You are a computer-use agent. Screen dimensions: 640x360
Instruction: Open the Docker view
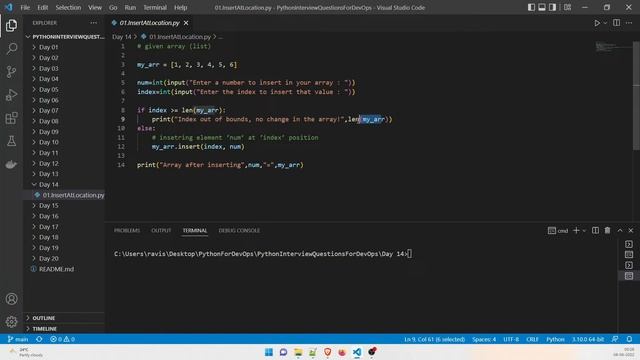tap(11, 164)
